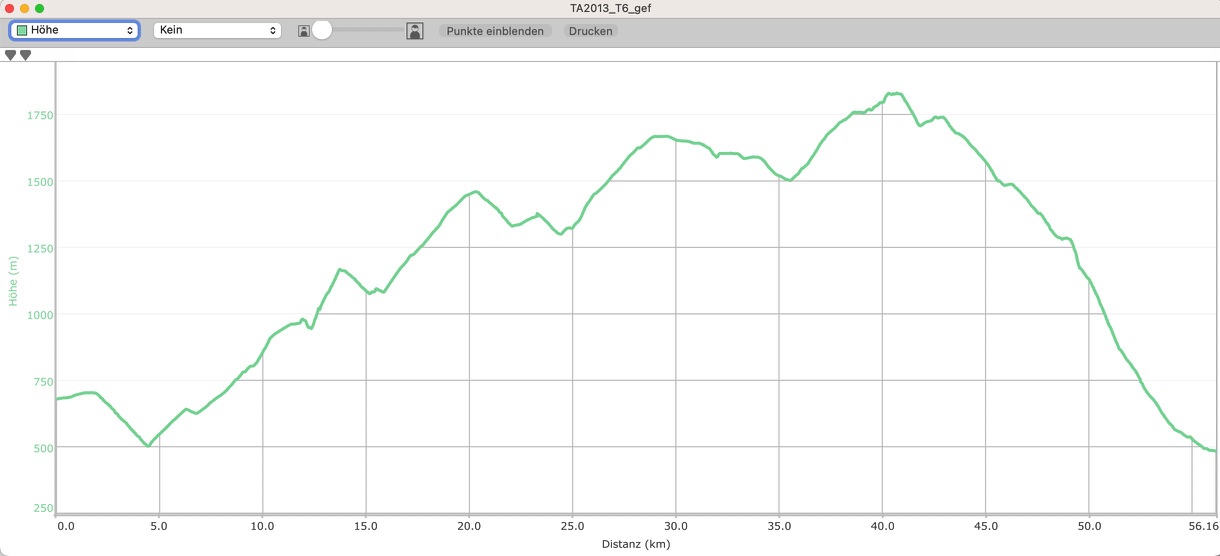This screenshot has height=556, width=1220.
Task: Click the 40.0 distance axis label
Action: click(x=882, y=525)
